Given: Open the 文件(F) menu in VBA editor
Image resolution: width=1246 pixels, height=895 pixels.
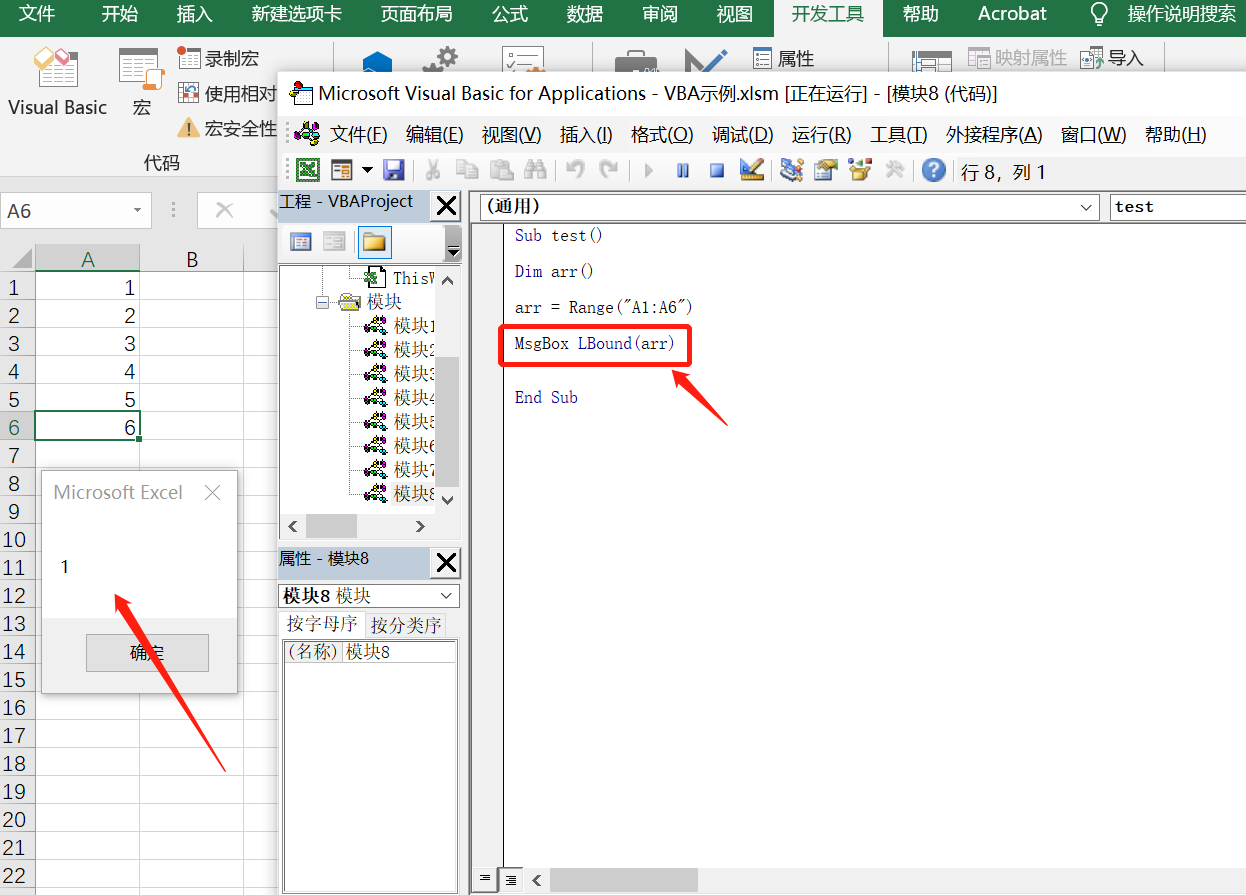Looking at the screenshot, I should tap(358, 134).
